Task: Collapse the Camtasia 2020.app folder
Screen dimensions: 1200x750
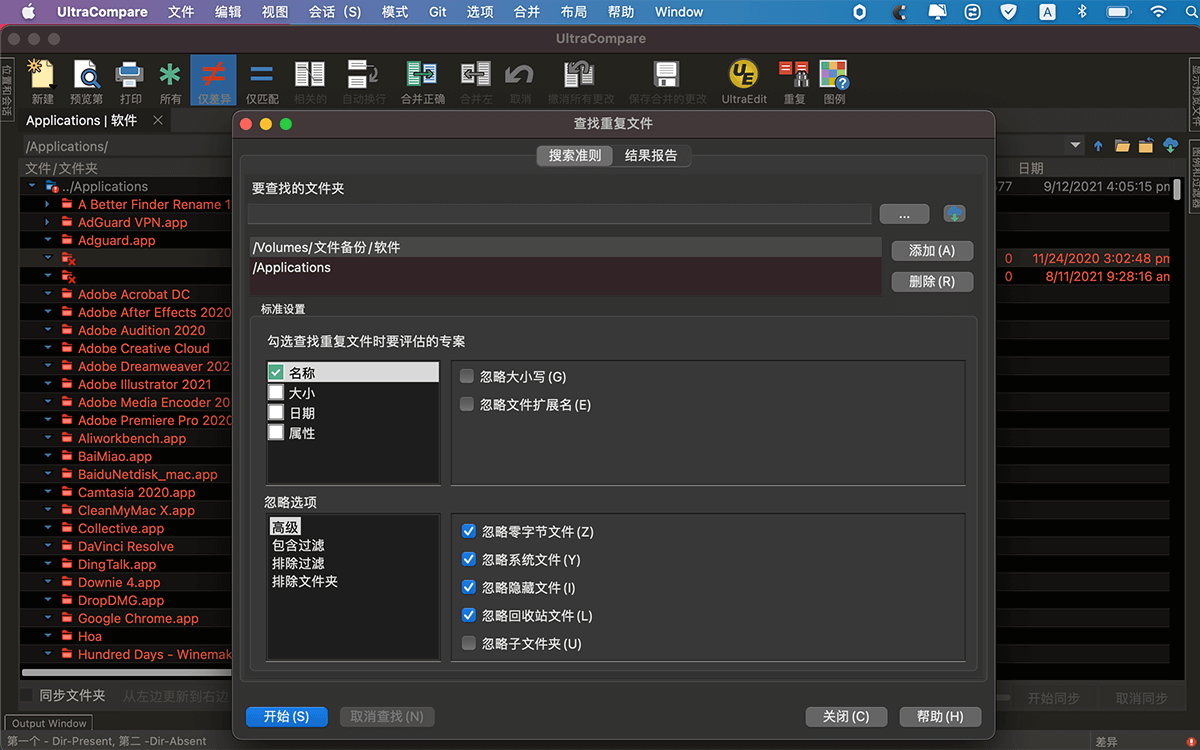Action: pos(47,493)
